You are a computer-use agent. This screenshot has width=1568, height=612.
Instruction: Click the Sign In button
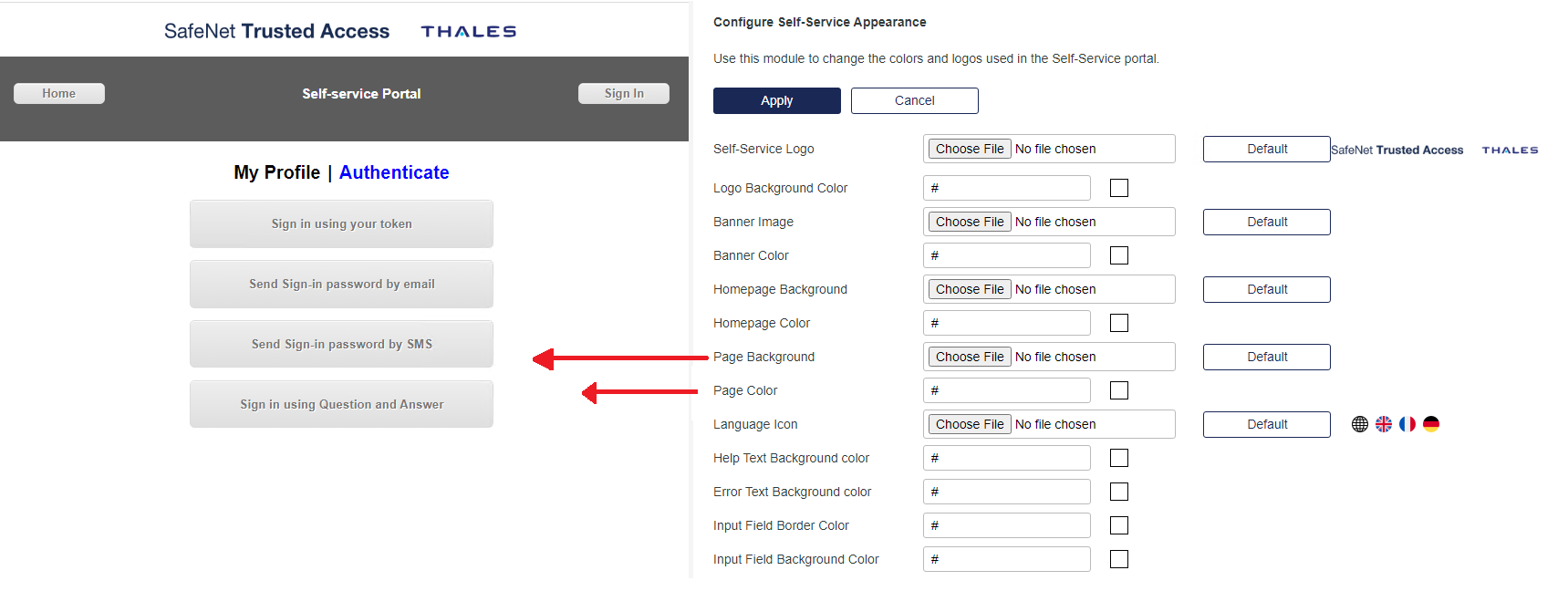coord(624,93)
